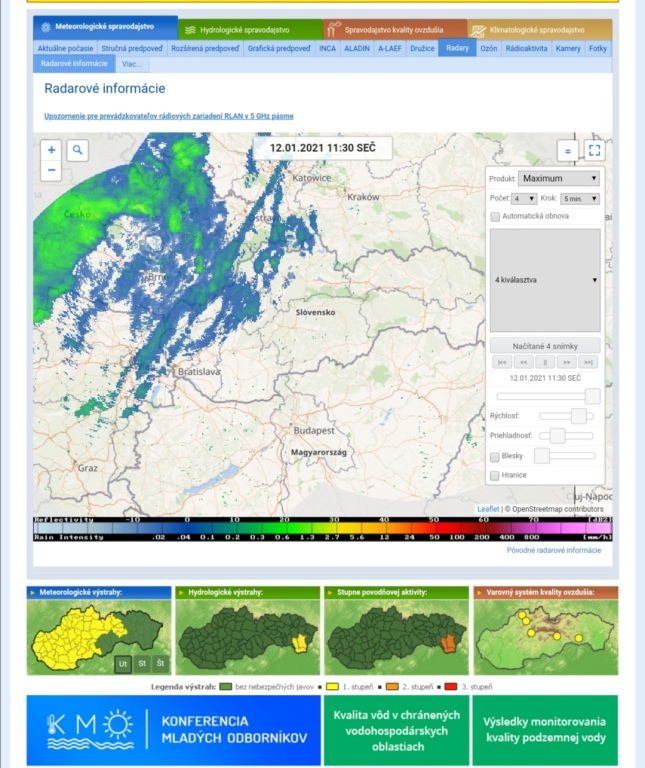The height and width of the screenshot is (768, 645).
Task: Click the Rýchlosť speed slider
Action: coord(565,415)
